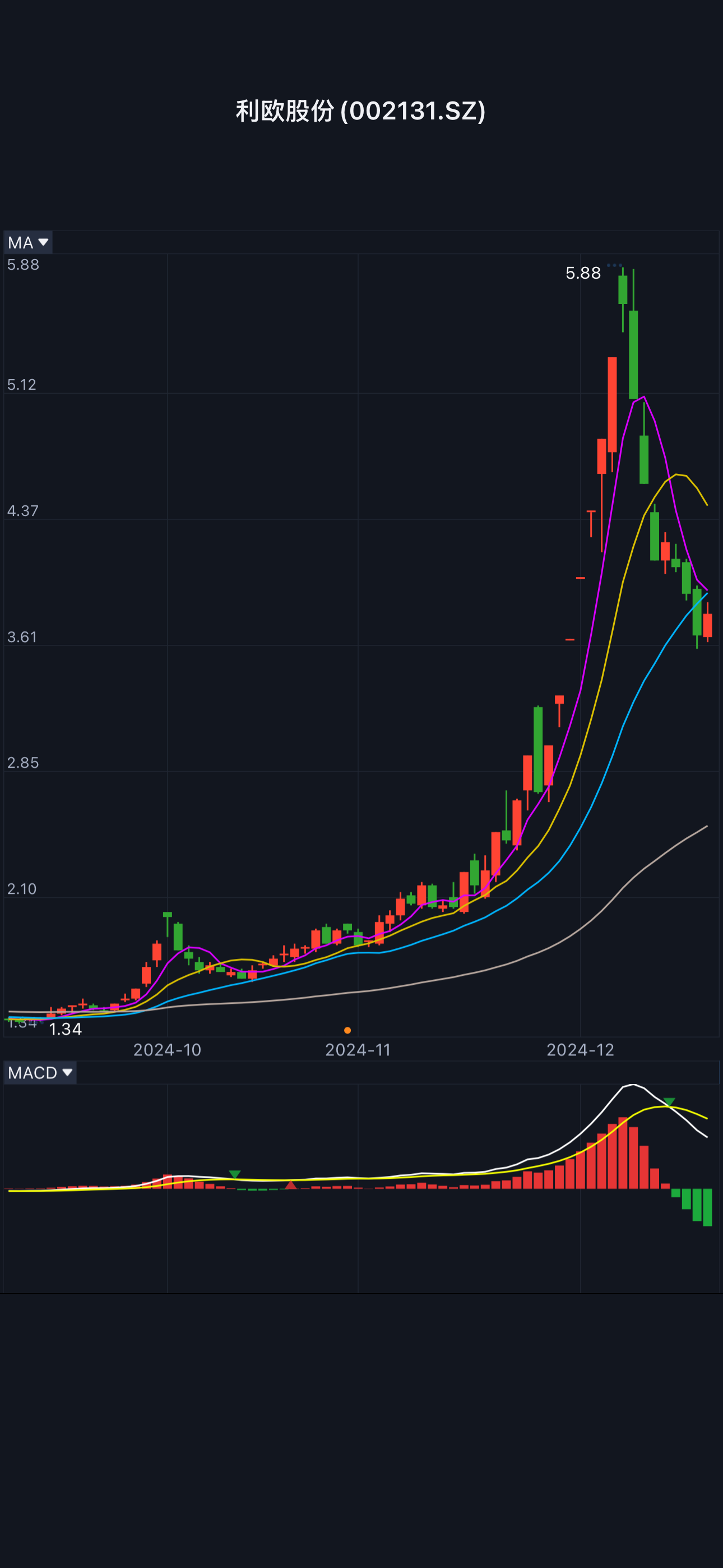Click the 1.34 low price label
This screenshot has width=723, height=1568.
[65, 1029]
